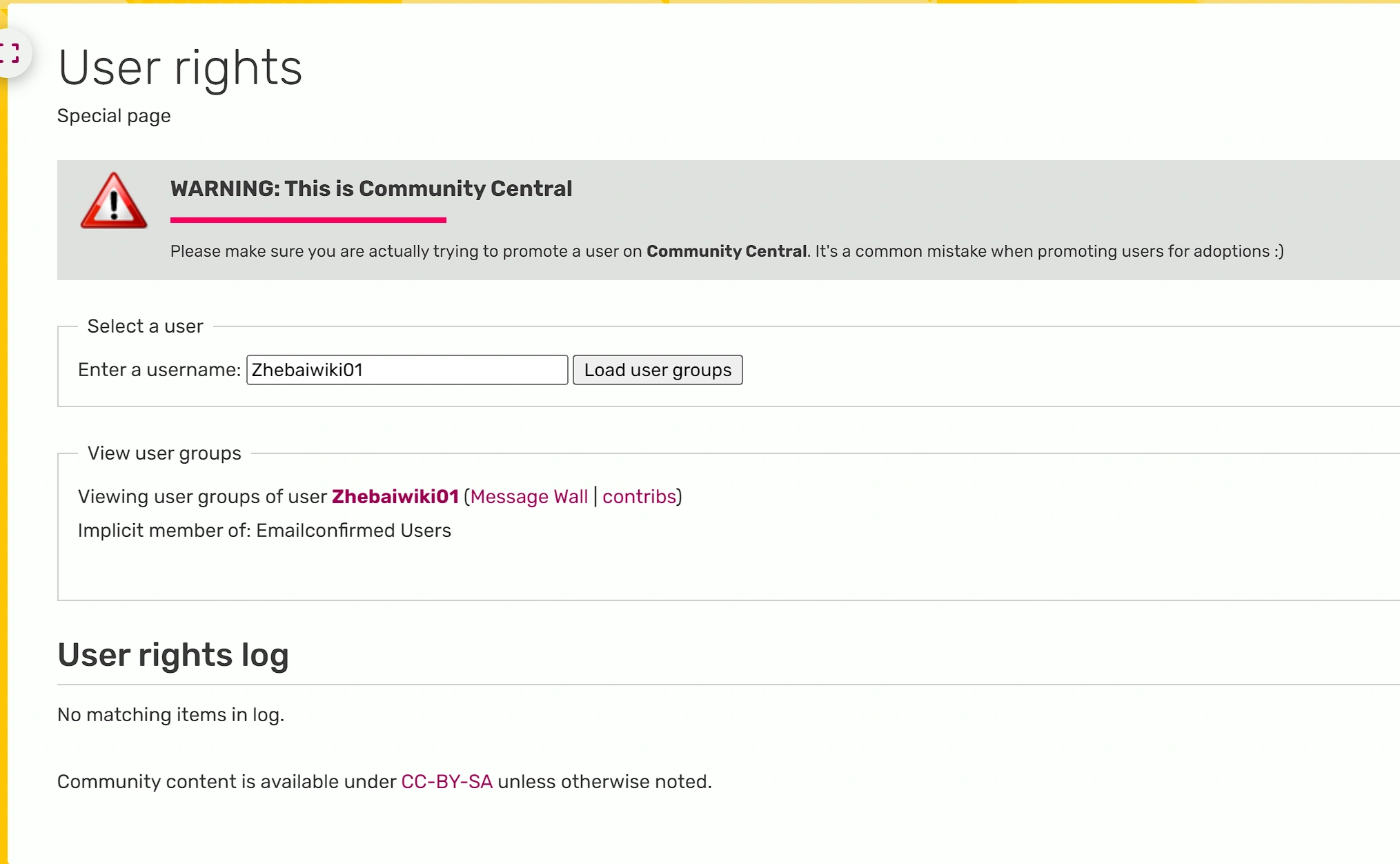1400x864 pixels.
Task: Open the Message Wall link
Action: coord(529,497)
